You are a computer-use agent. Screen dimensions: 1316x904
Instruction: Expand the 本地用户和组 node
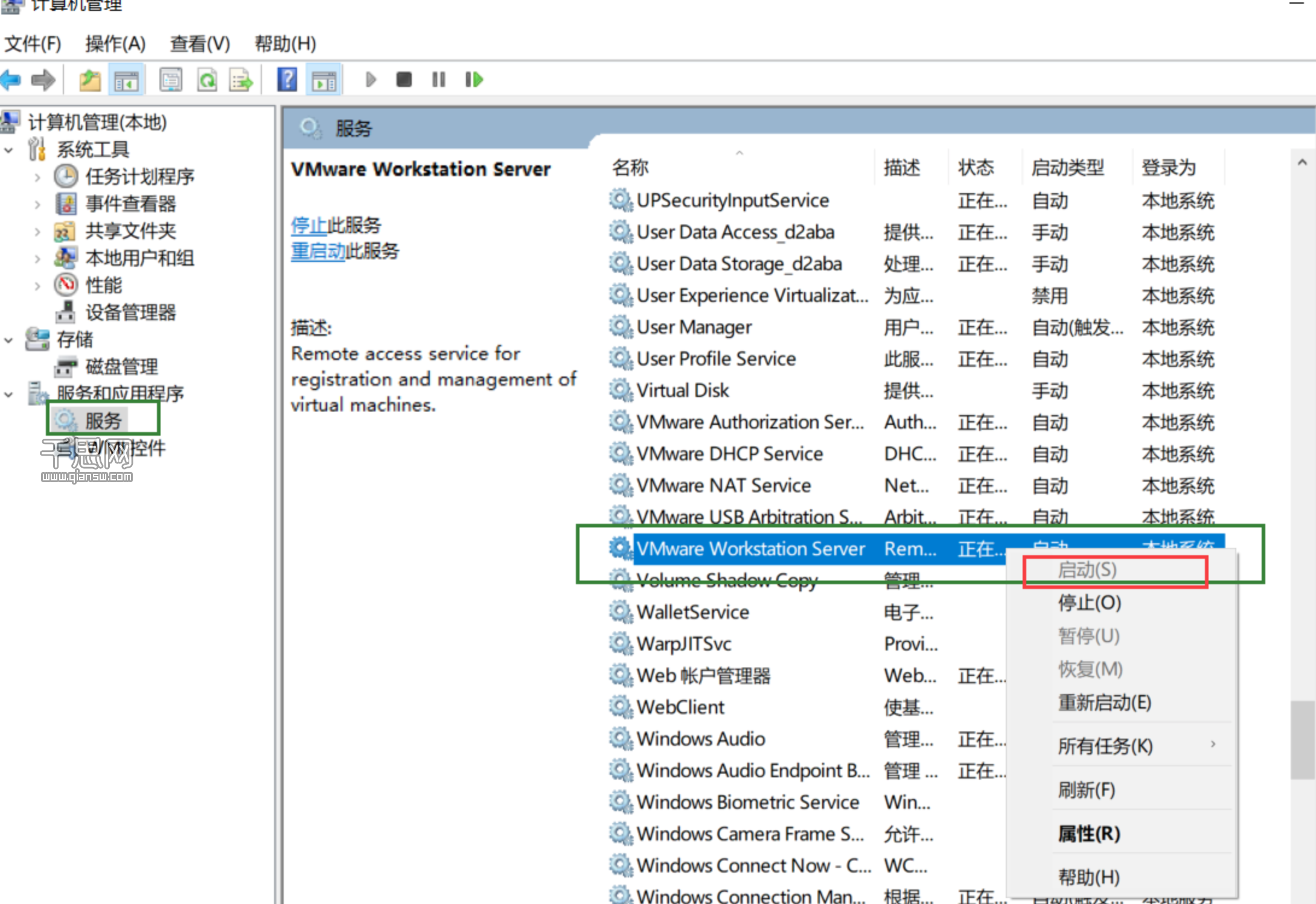pyautogui.click(x=37, y=258)
